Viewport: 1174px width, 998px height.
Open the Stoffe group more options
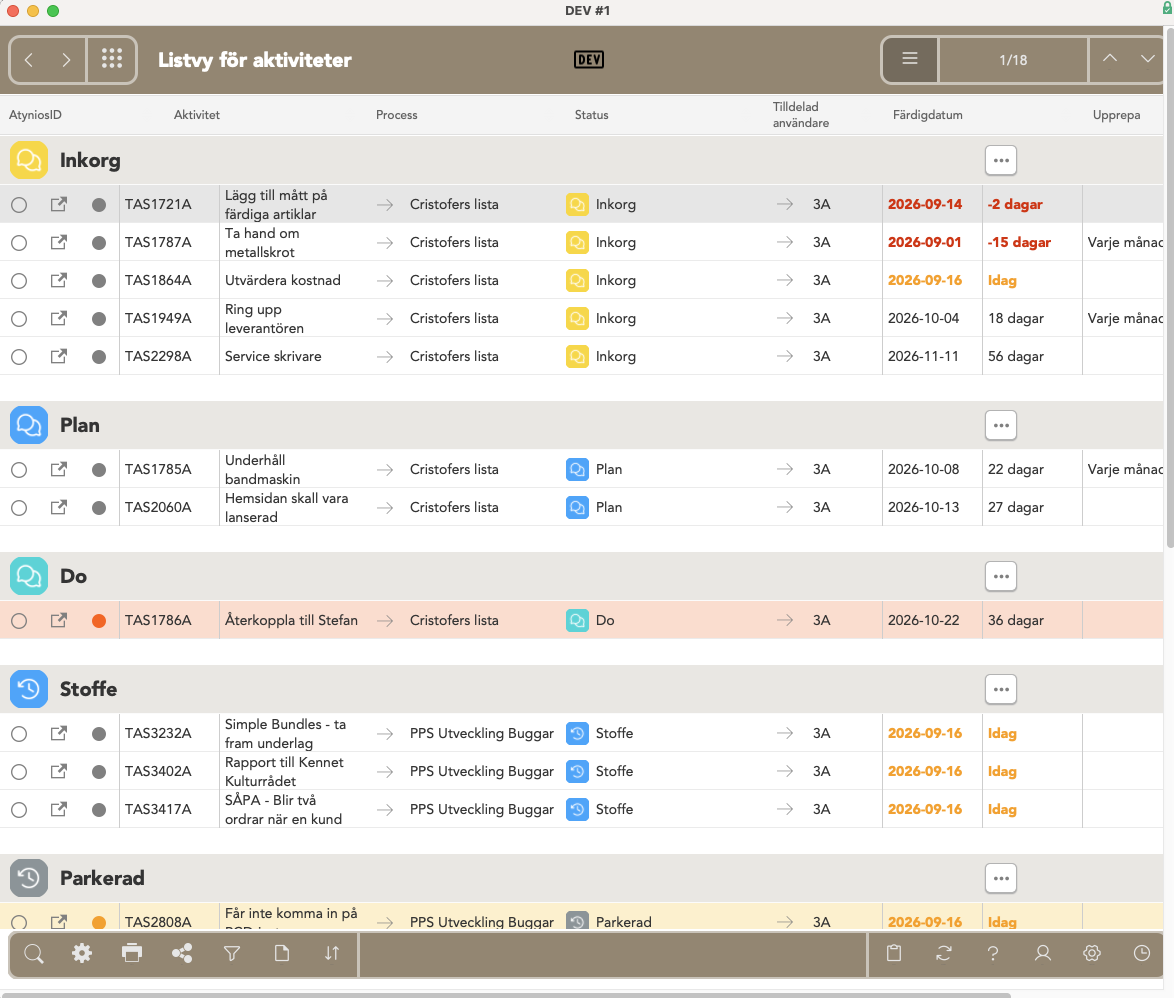coord(1001,690)
